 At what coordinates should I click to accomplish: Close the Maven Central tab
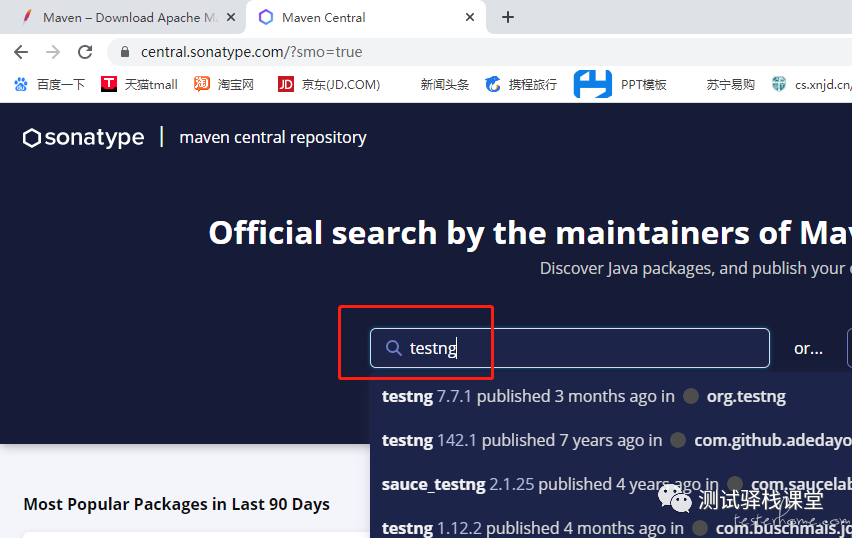(x=470, y=17)
